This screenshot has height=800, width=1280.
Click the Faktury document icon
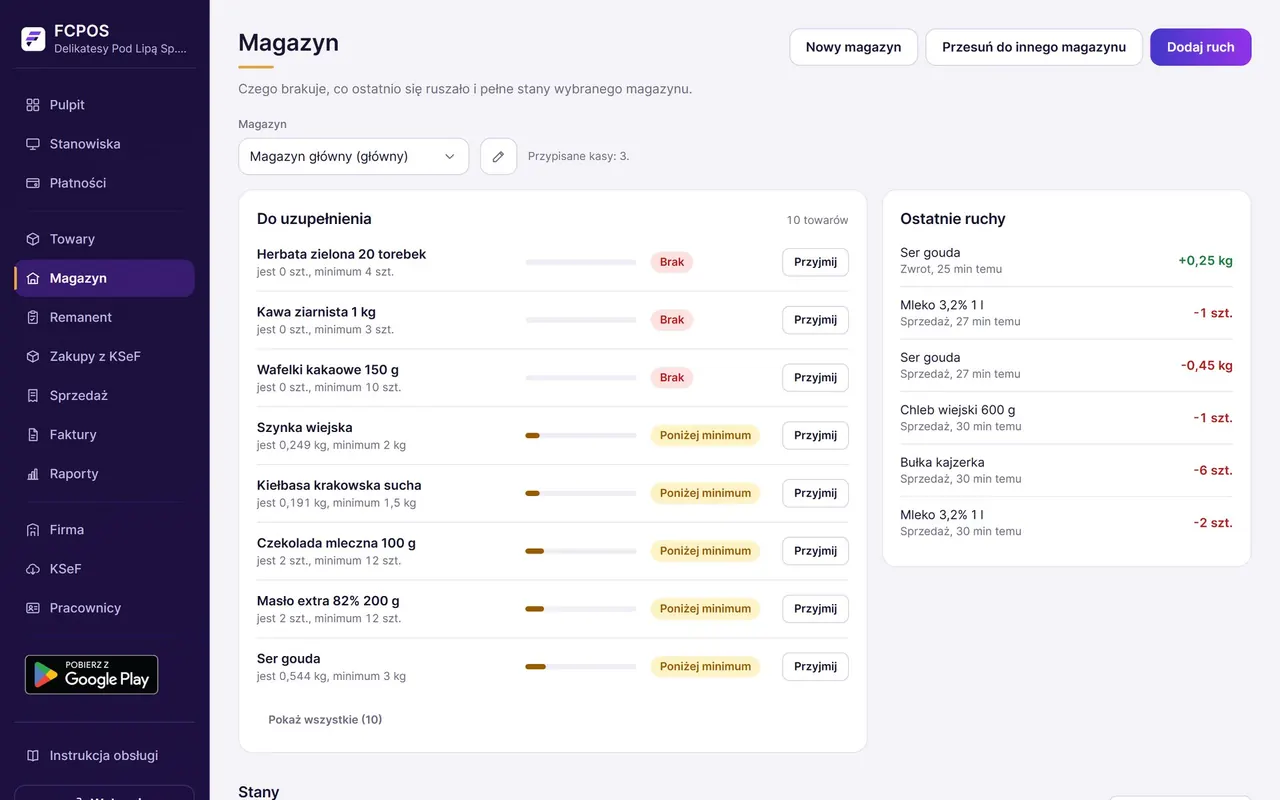coord(33,434)
